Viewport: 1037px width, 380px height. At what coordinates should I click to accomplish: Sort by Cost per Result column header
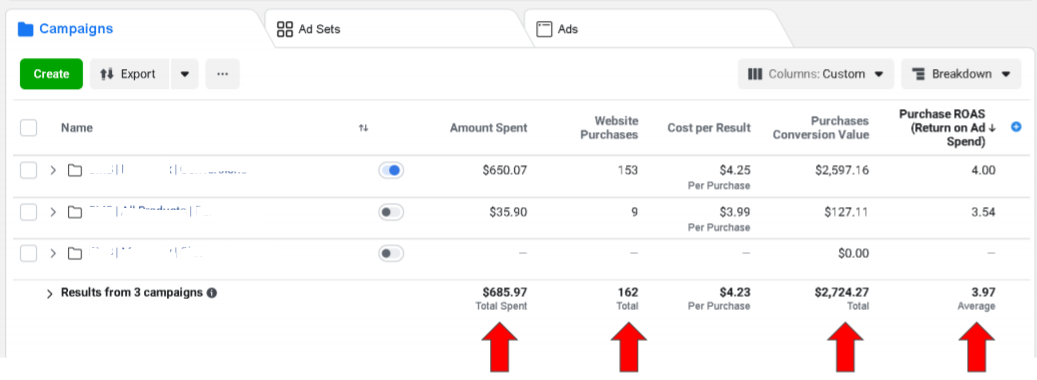point(709,128)
